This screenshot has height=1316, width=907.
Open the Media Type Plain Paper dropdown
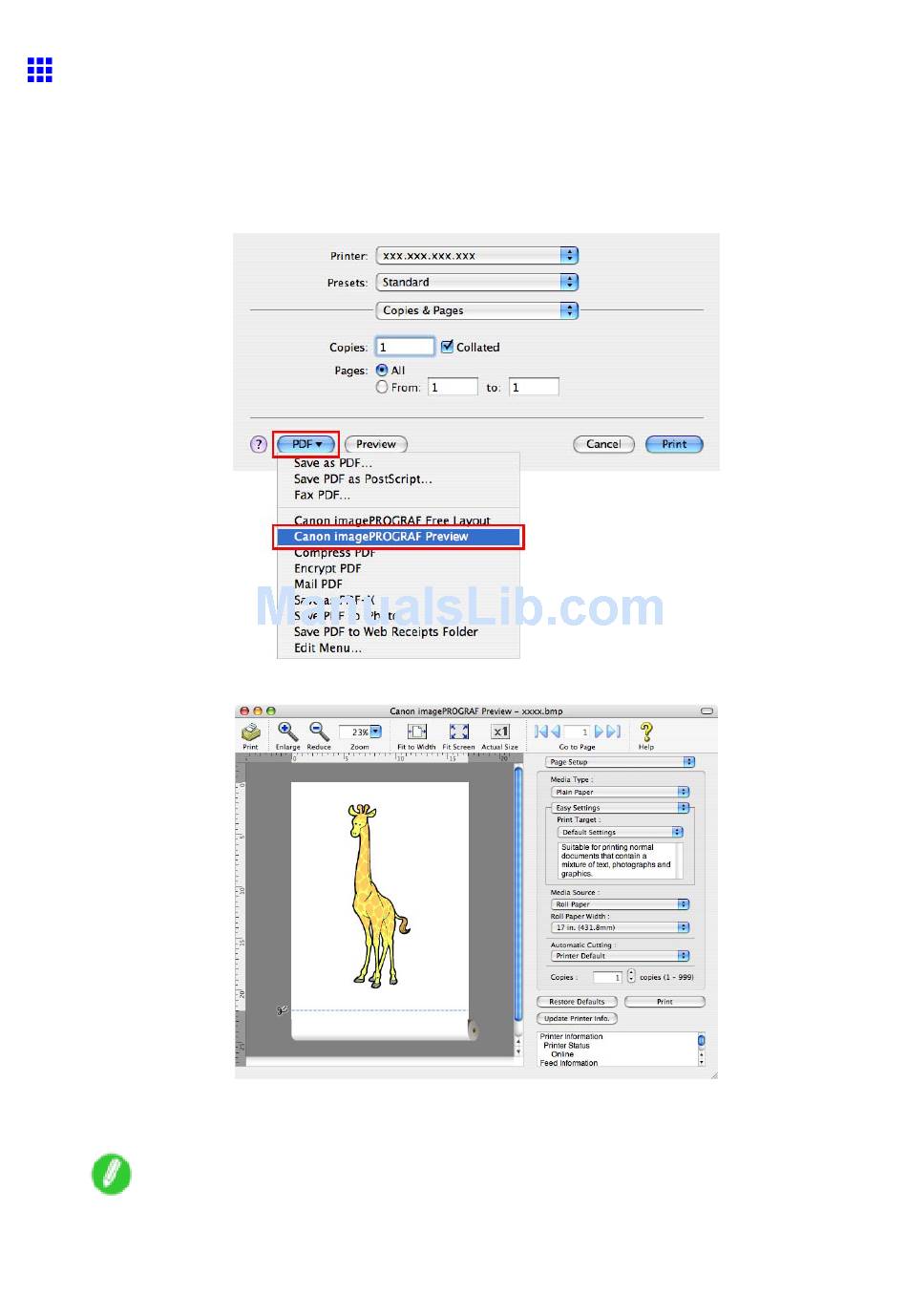pyautogui.click(x=620, y=792)
